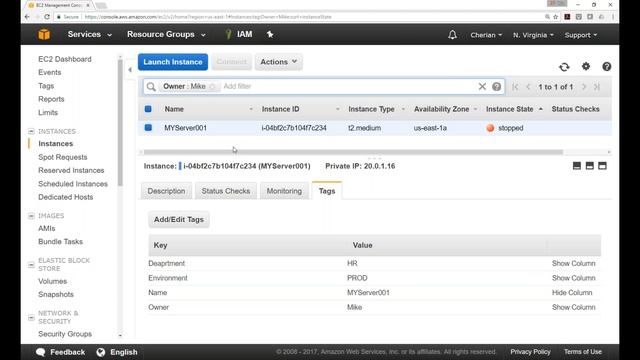
Task: Click the filter help question icon
Action: click(x=496, y=87)
